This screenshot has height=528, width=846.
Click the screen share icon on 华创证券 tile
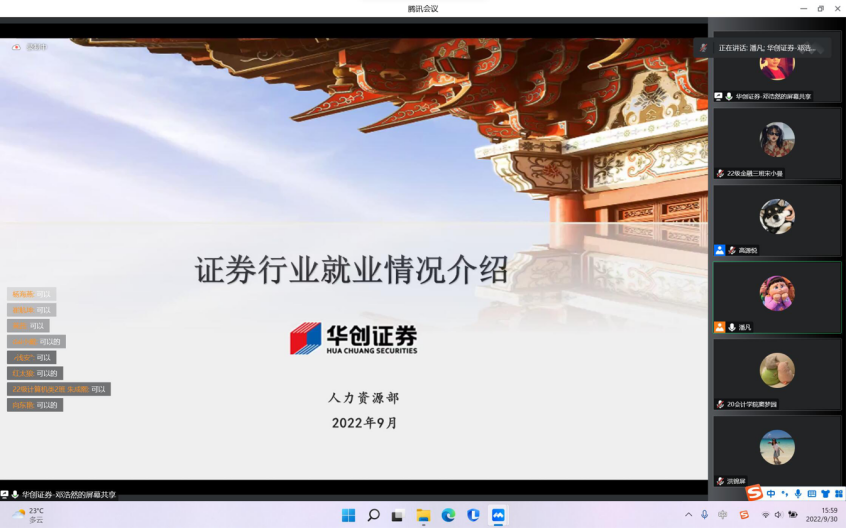718,96
